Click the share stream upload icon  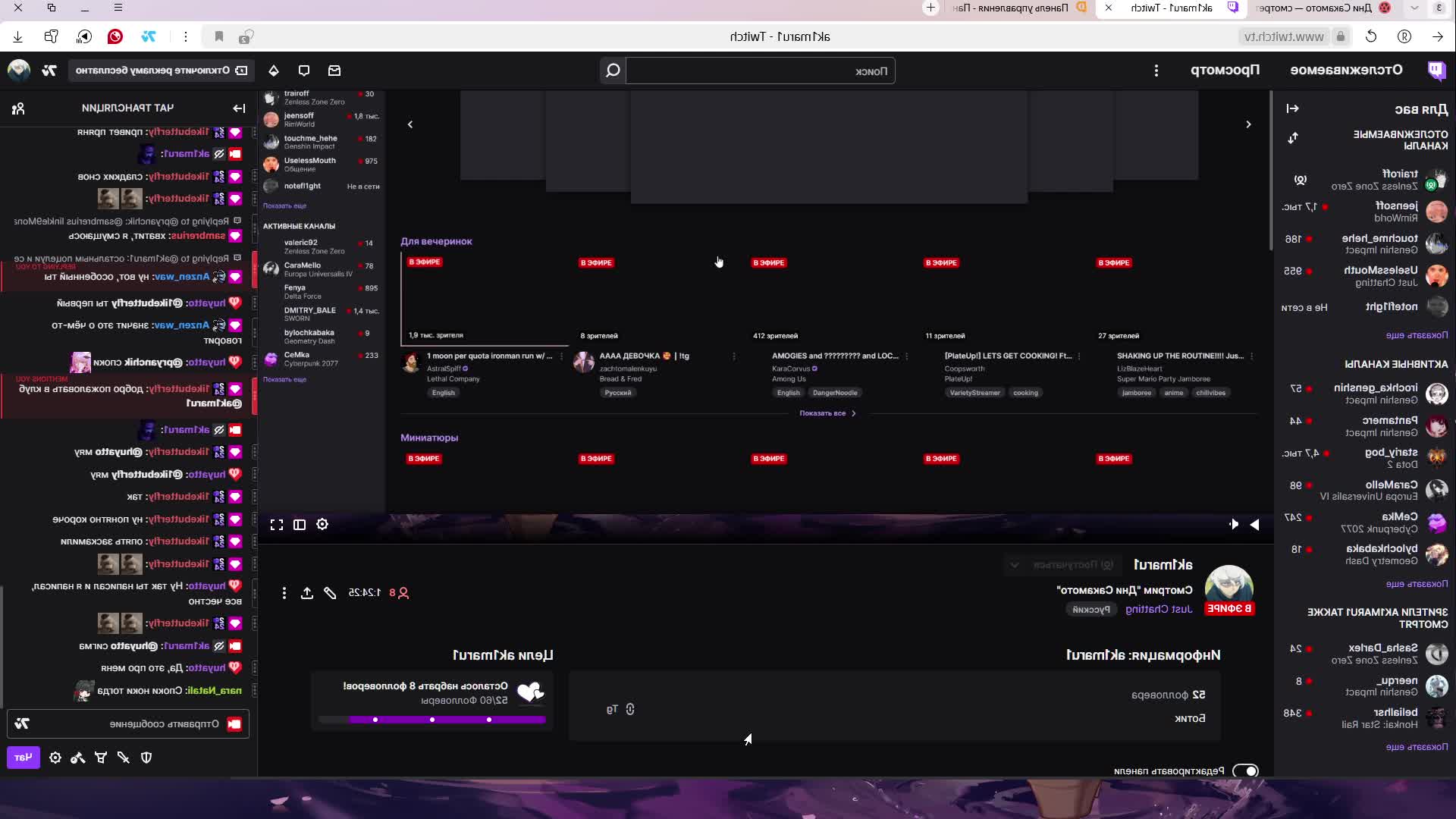point(307,593)
